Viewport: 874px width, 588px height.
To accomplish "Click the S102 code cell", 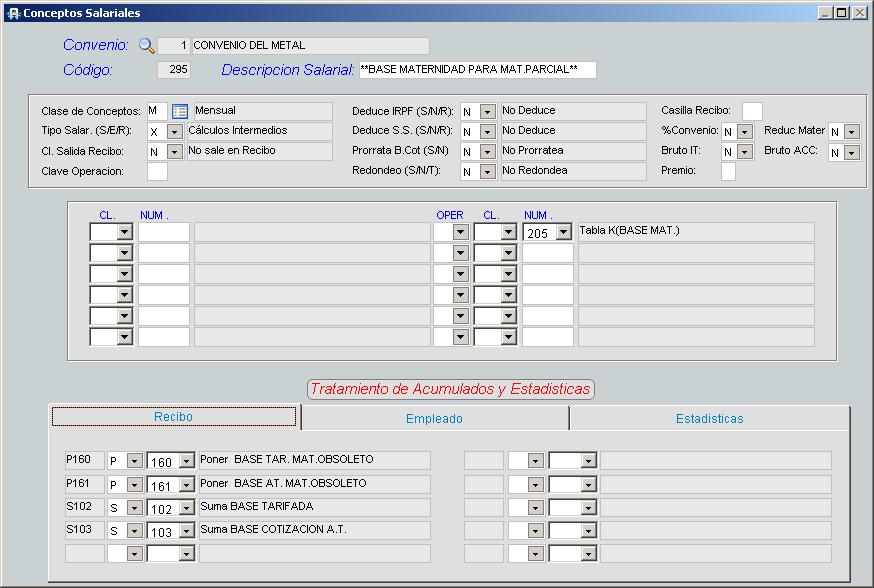I will [x=85, y=507].
